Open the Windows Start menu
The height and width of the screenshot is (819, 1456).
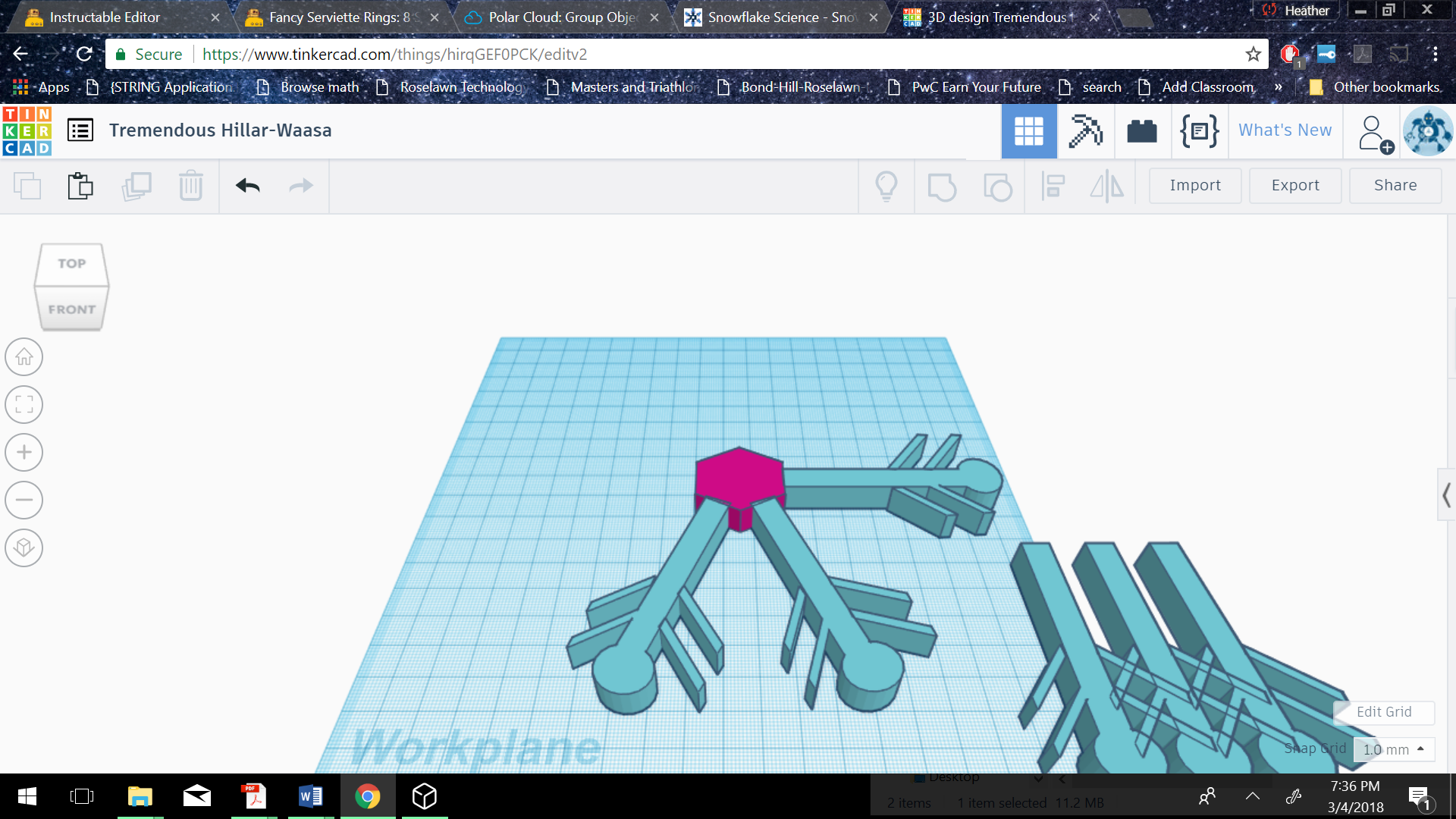point(27,796)
